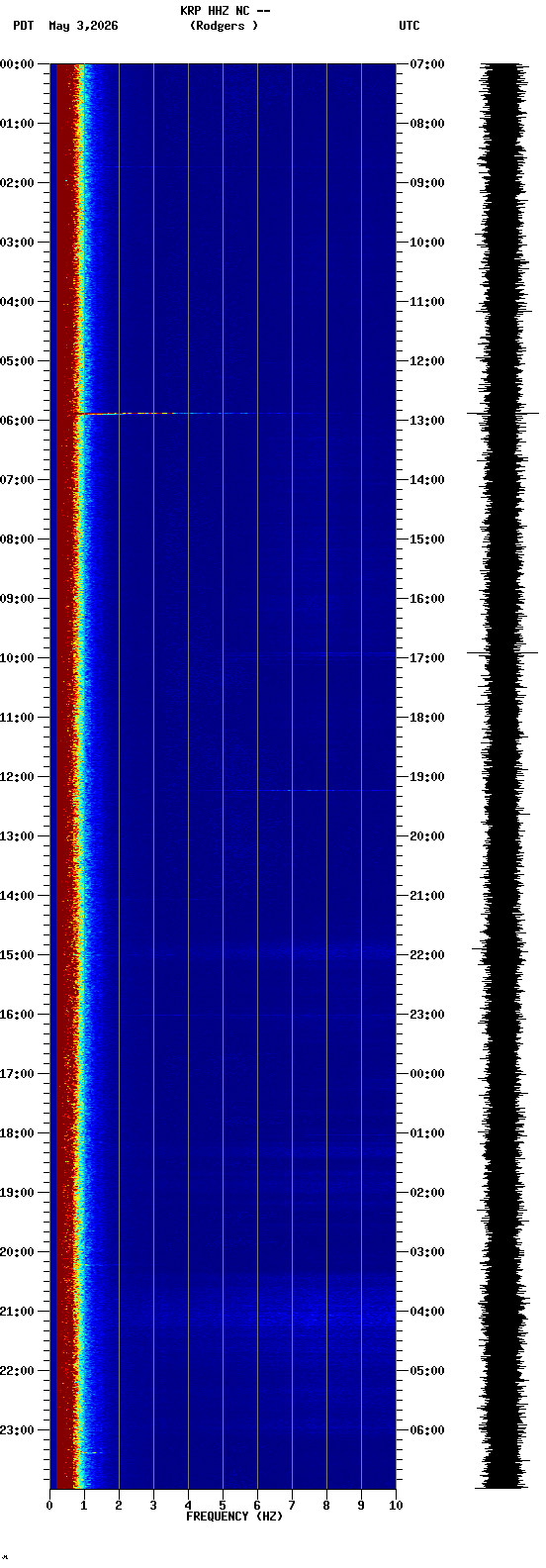Click the UTC axis label '17:00'
This screenshot has width=546, height=1568.
426,658
